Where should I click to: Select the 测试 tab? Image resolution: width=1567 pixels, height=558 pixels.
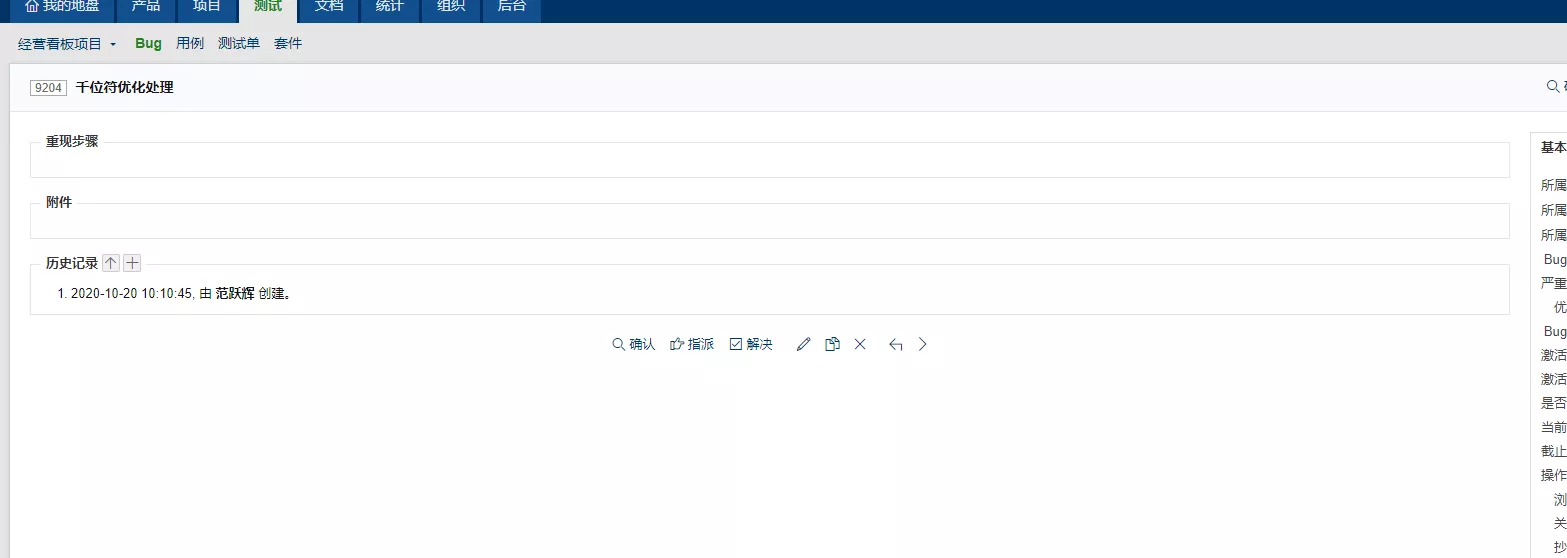[268, 7]
